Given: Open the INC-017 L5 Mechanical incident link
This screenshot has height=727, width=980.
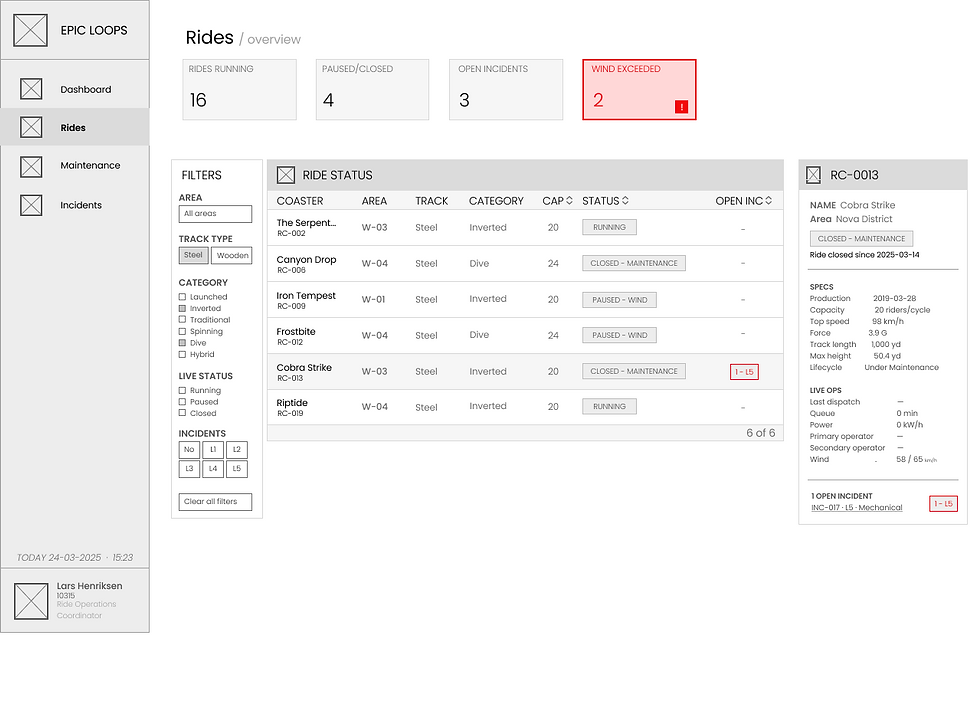Looking at the screenshot, I should pos(857,508).
